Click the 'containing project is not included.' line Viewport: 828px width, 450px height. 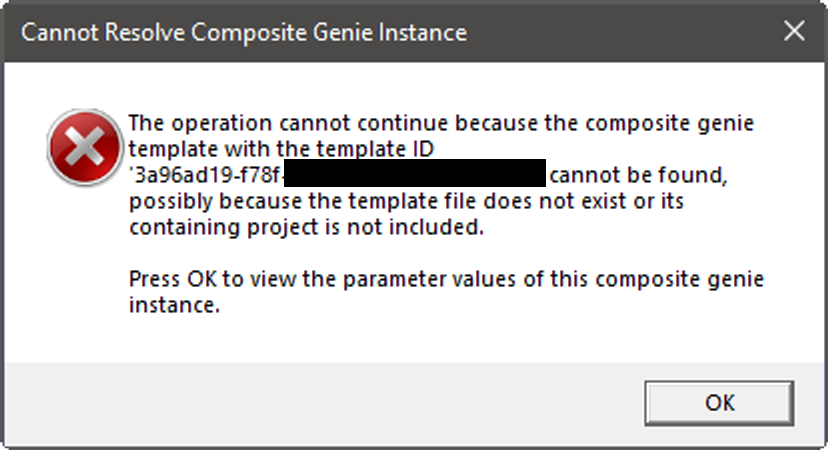[x=306, y=227]
